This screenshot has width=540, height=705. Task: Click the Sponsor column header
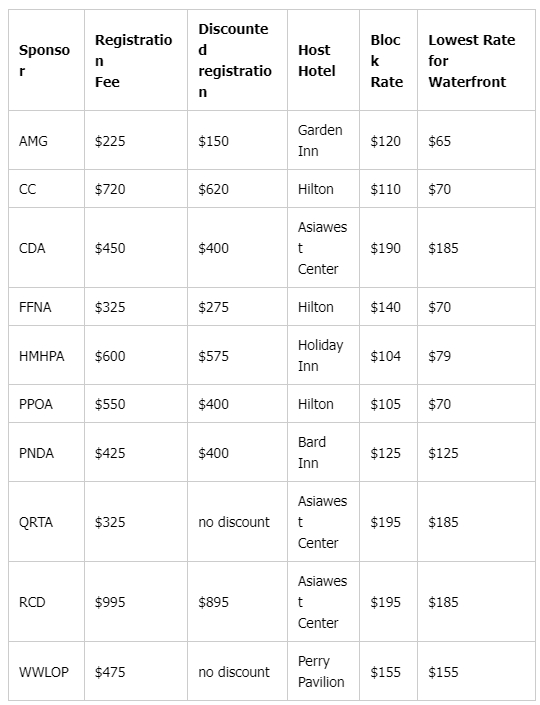point(46,60)
